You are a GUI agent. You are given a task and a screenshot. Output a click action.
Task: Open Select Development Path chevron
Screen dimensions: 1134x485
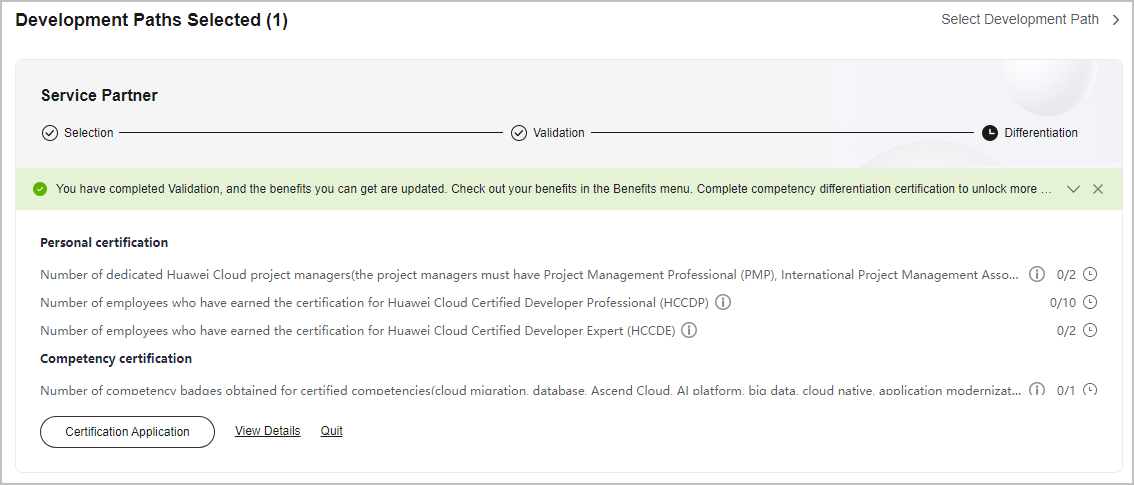coord(1116,20)
